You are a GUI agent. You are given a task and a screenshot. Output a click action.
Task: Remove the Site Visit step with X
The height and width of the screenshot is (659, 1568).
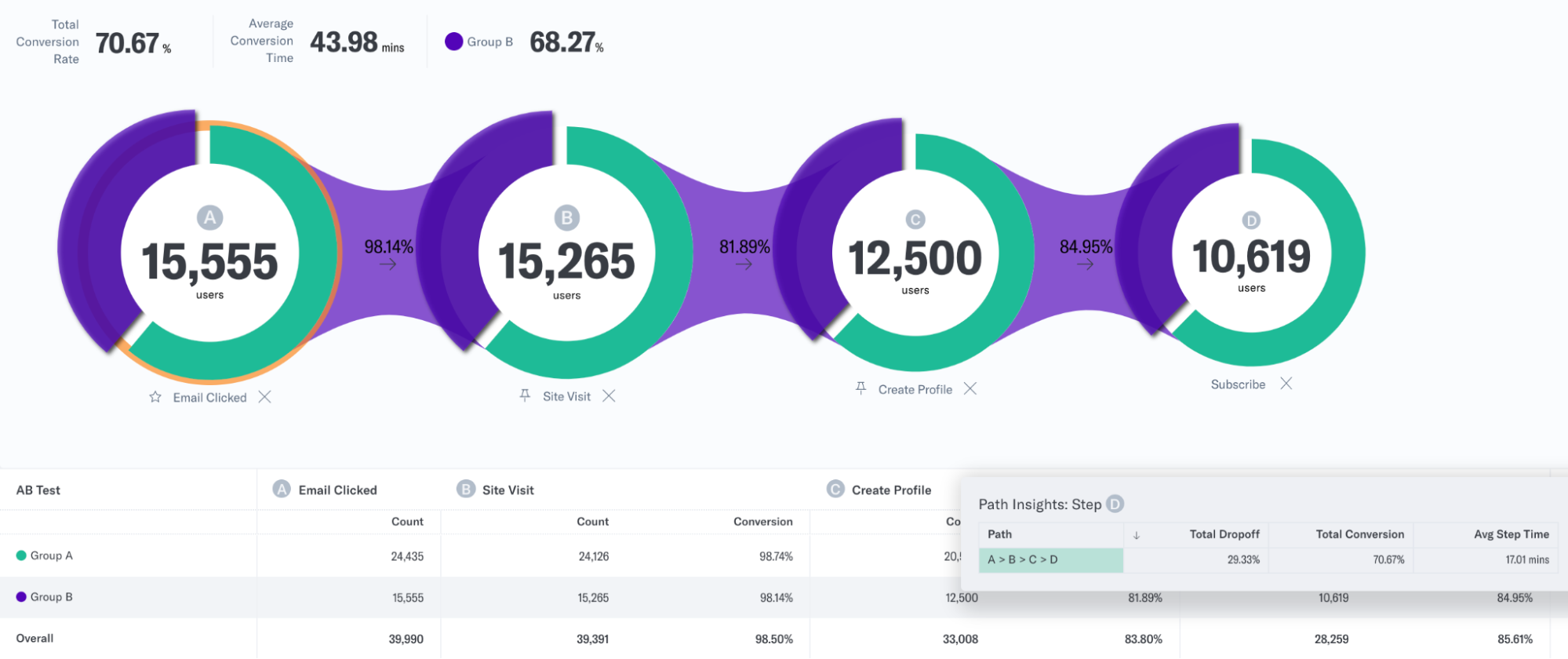pos(609,396)
